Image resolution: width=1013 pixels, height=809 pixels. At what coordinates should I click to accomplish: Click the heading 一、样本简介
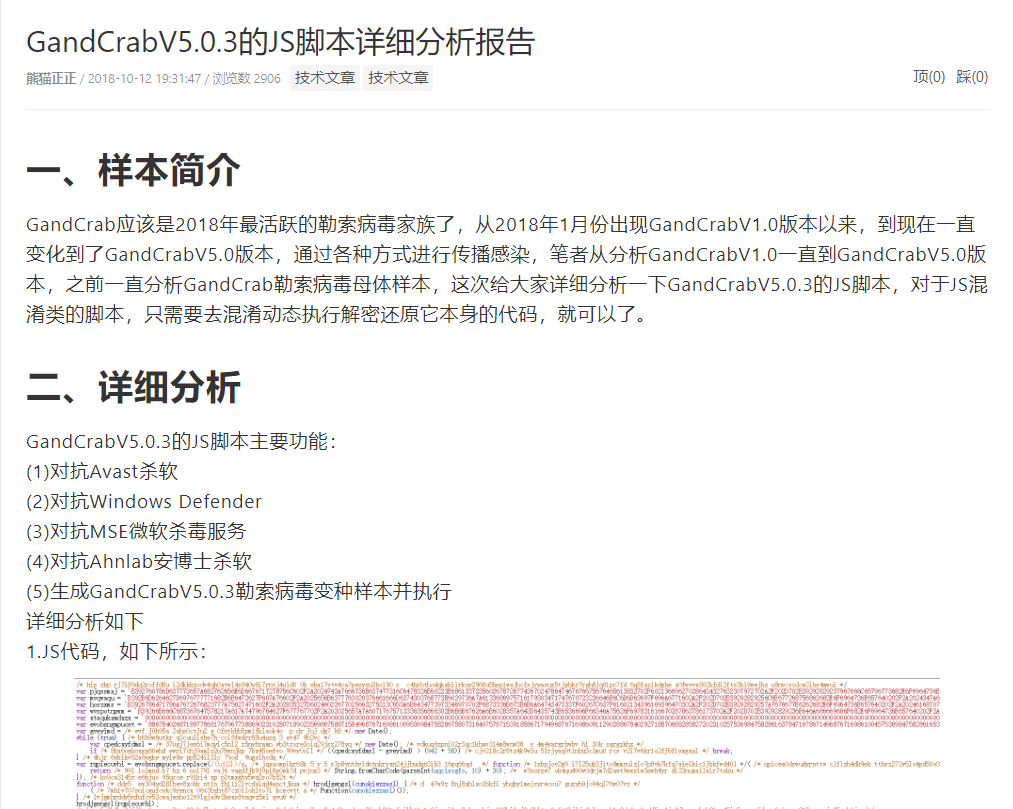pos(134,171)
